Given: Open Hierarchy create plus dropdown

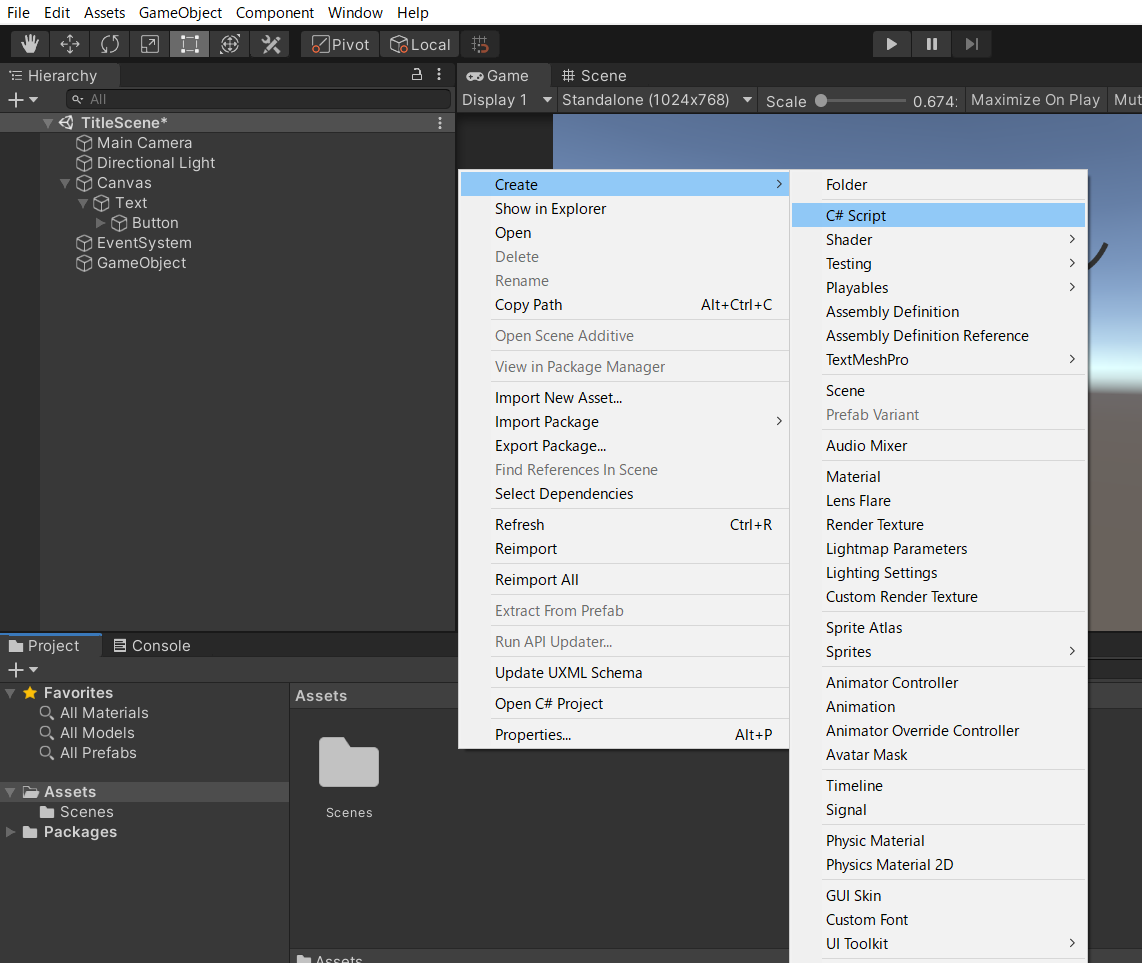Looking at the screenshot, I should click(x=23, y=100).
